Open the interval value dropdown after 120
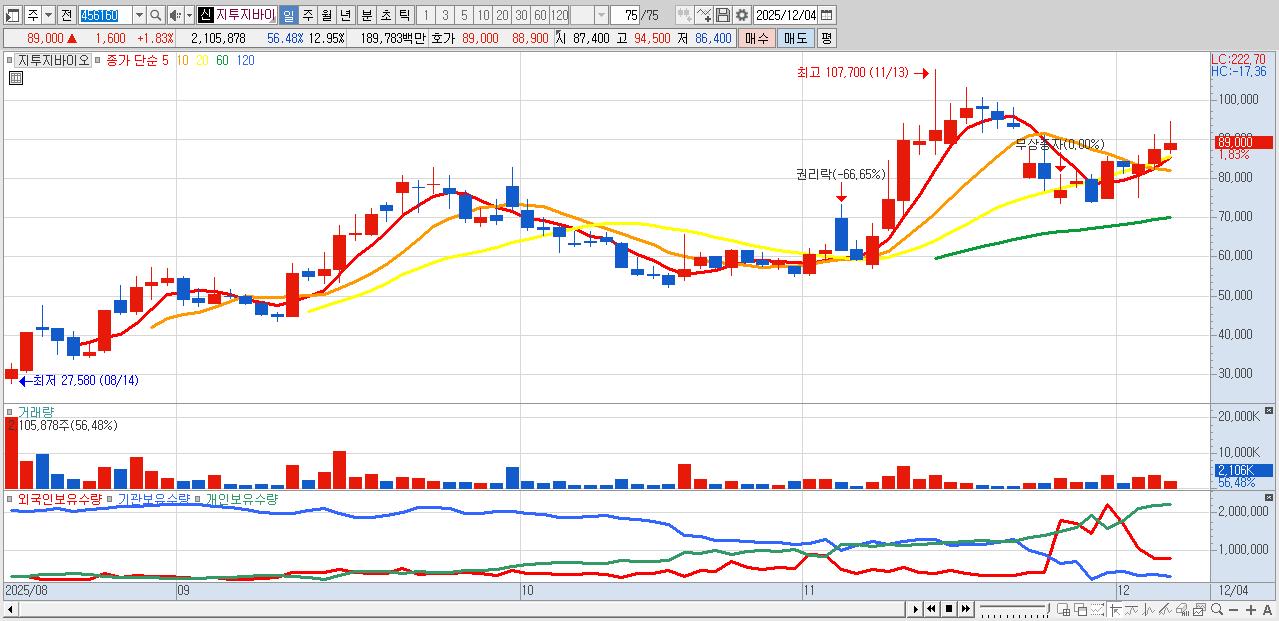Viewport: 1279px width, 621px height. (x=601, y=15)
